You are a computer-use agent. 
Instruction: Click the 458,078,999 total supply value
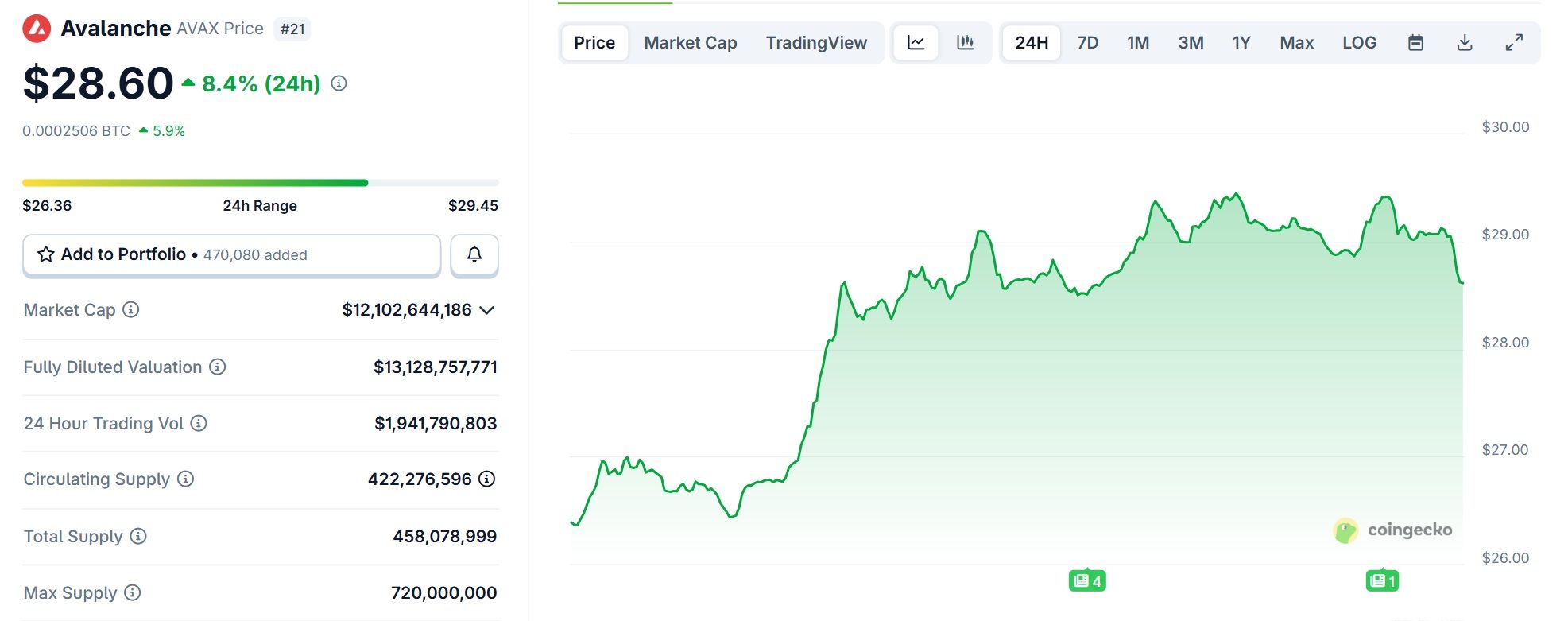pos(445,537)
